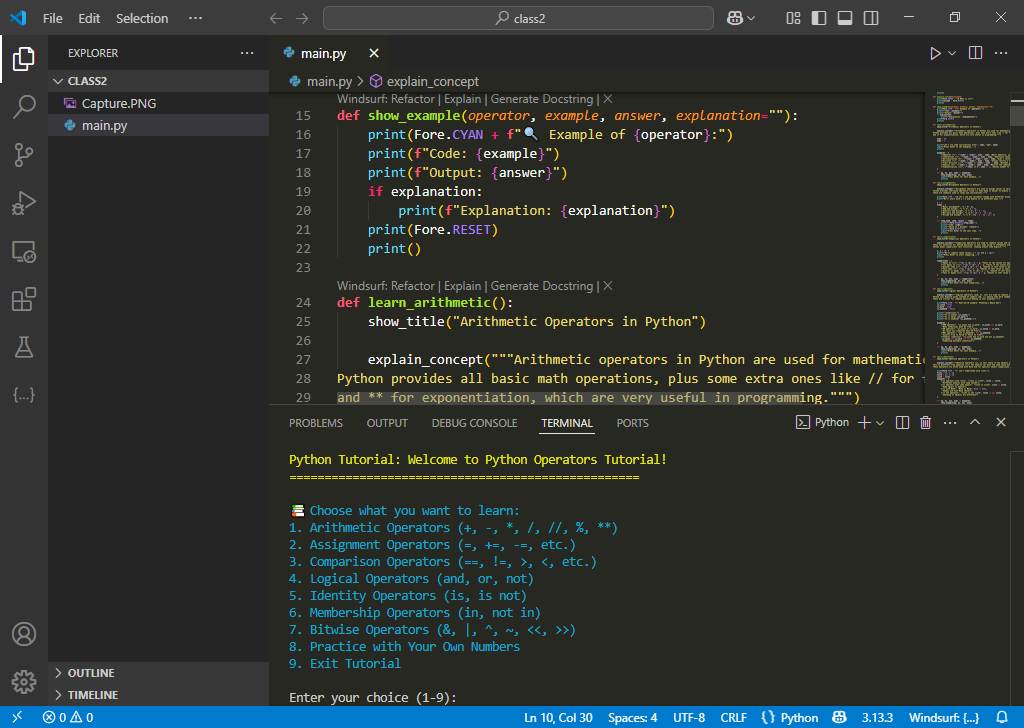Select the main.py editor tab
Screen dimensions: 1024x728
(324, 54)
